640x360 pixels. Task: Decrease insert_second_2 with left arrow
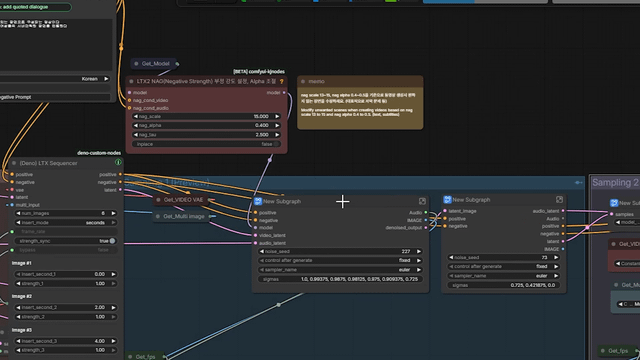pyautogui.click(x=18, y=307)
